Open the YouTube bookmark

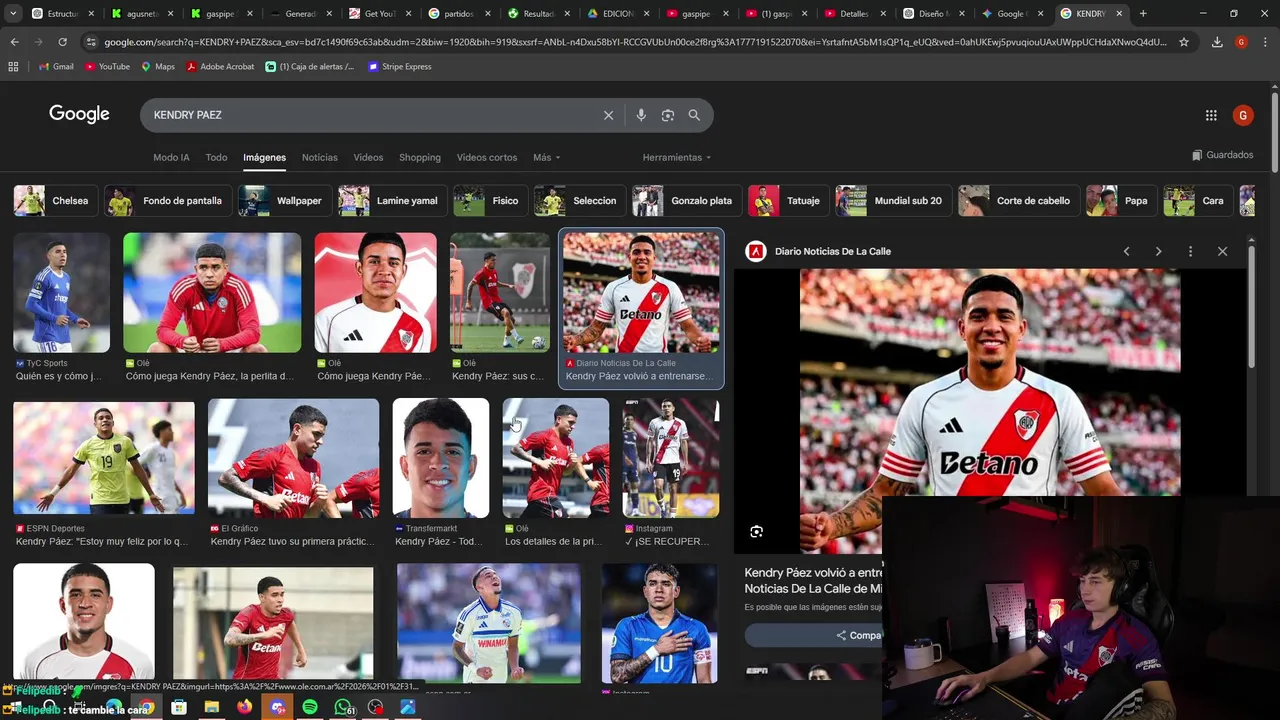pyautogui.click(x=107, y=66)
